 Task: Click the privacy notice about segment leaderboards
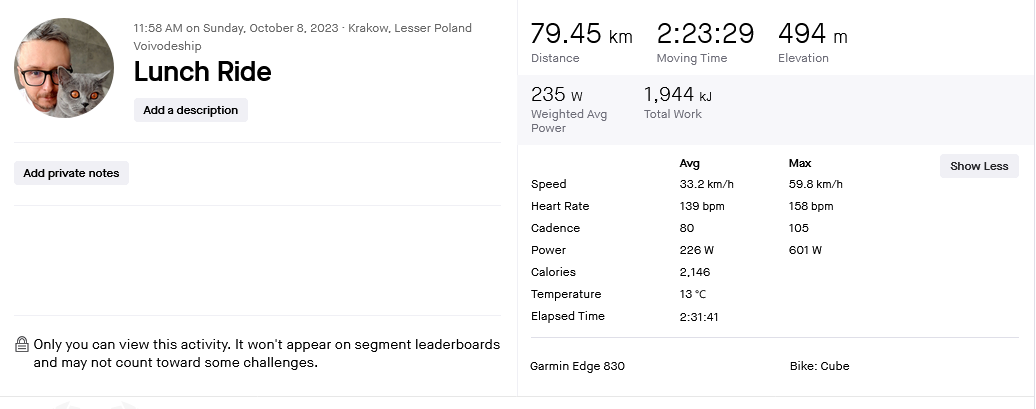[266, 353]
